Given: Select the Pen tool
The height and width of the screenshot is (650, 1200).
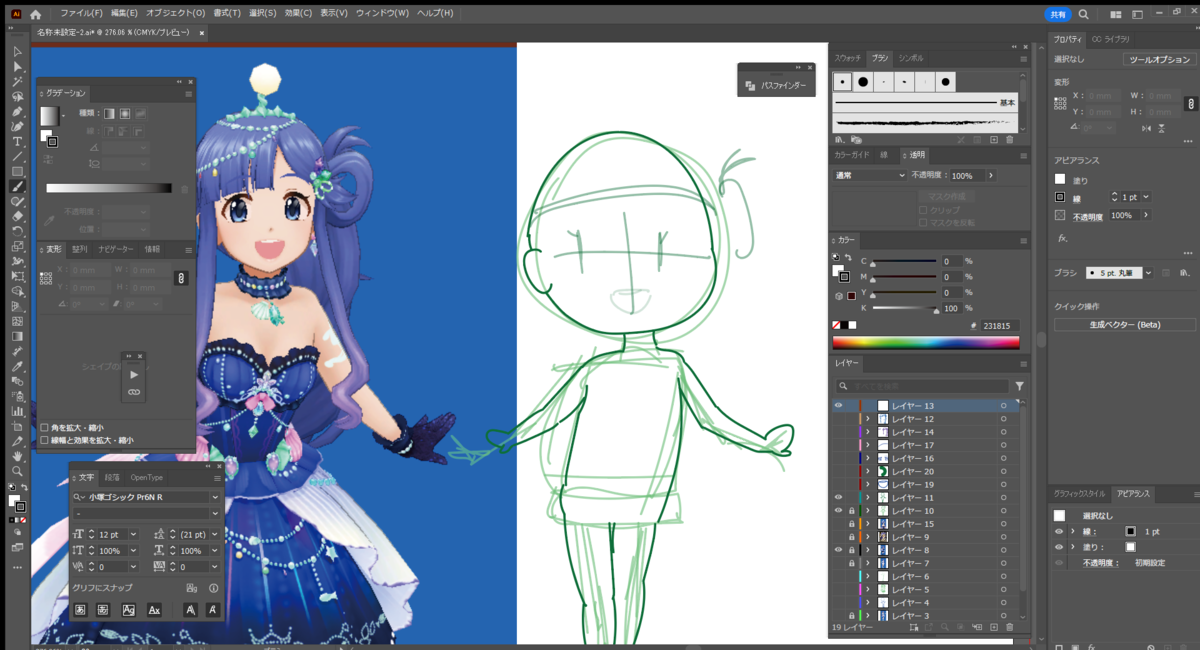Looking at the screenshot, I should pyautogui.click(x=18, y=112).
